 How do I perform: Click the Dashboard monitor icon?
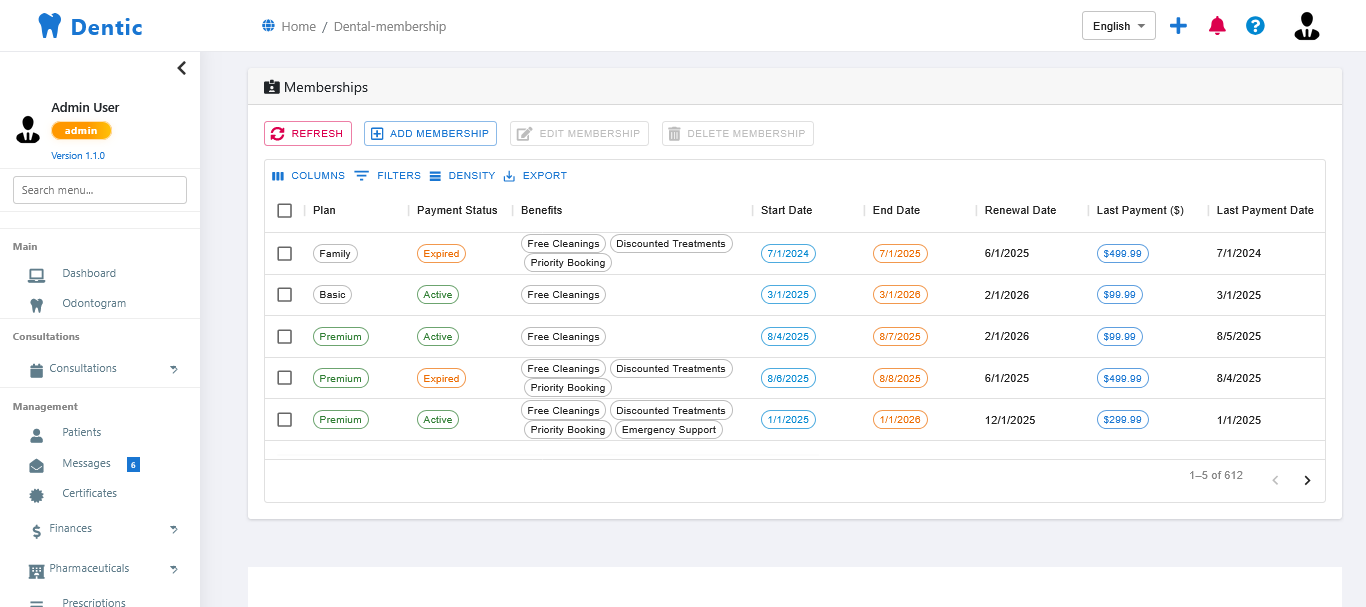tap(36, 273)
